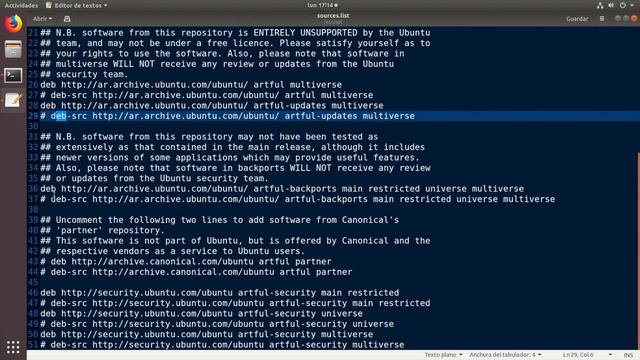The width and height of the screenshot is (640, 360).
Task: Click line 49 deb-src artful-security universe
Action: coord(217,324)
